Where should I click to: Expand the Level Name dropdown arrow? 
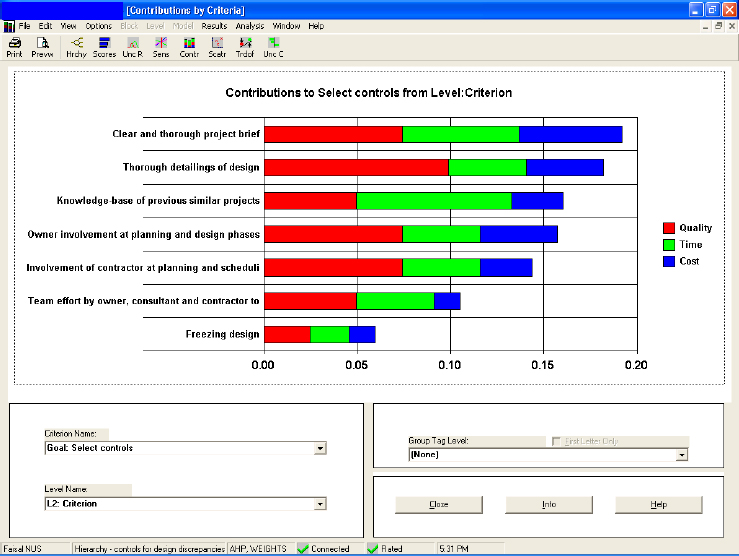[320, 504]
